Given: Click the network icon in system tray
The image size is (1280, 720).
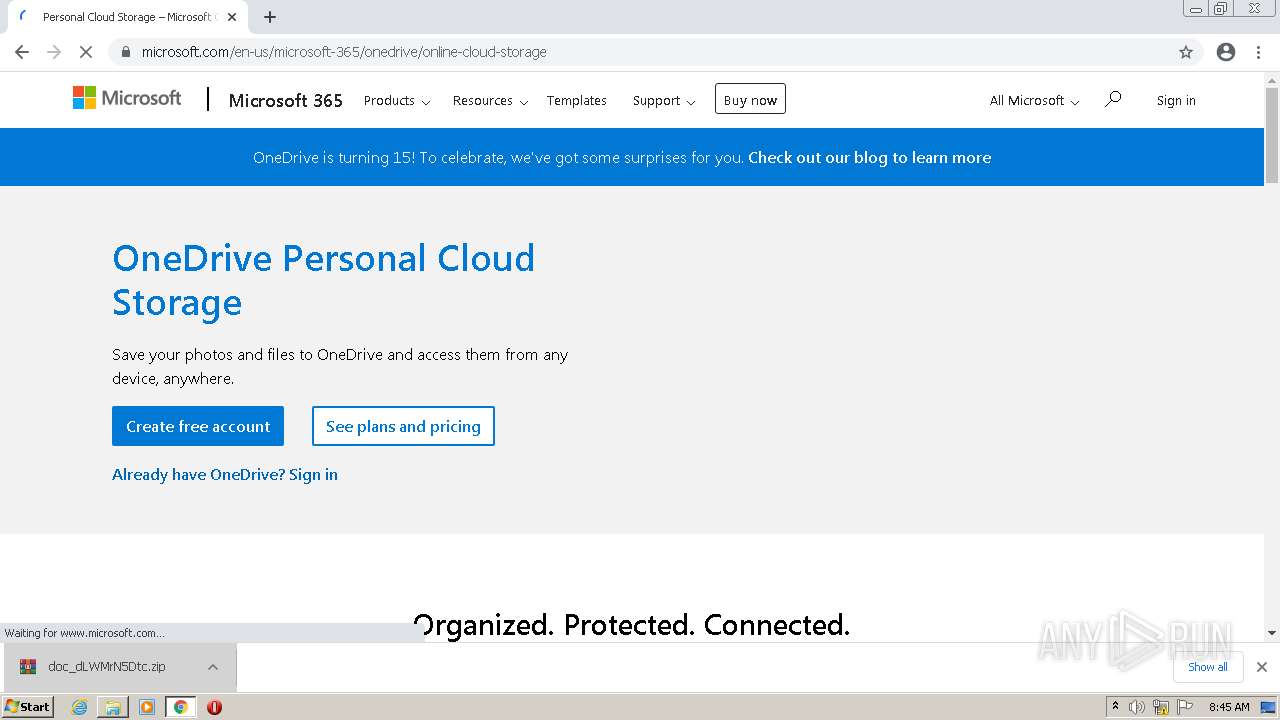Looking at the screenshot, I should coord(1161,707).
